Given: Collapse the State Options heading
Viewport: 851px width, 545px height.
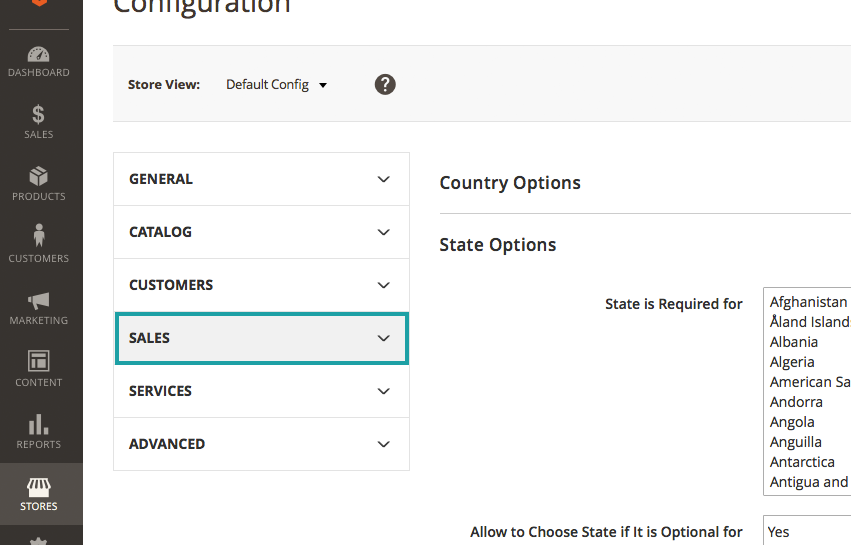Looking at the screenshot, I should coord(498,245).
